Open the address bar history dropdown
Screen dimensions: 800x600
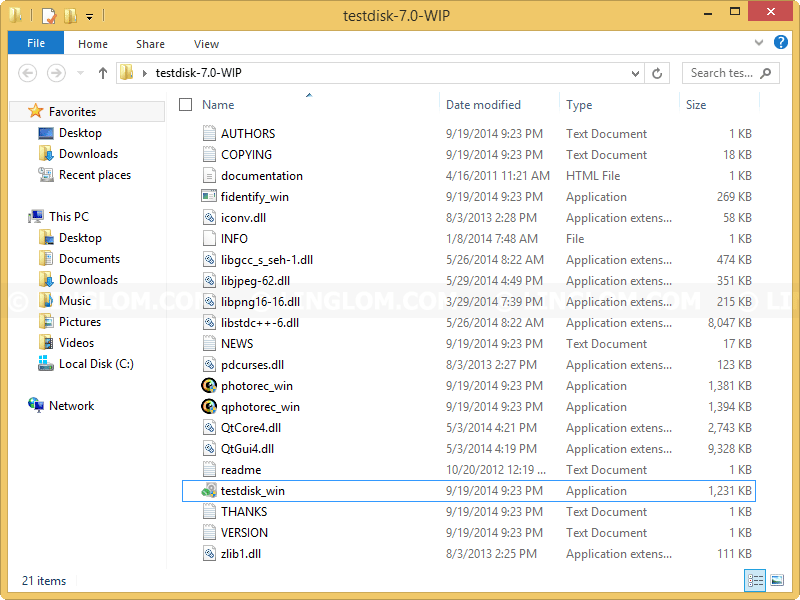(x=635, y=73)
